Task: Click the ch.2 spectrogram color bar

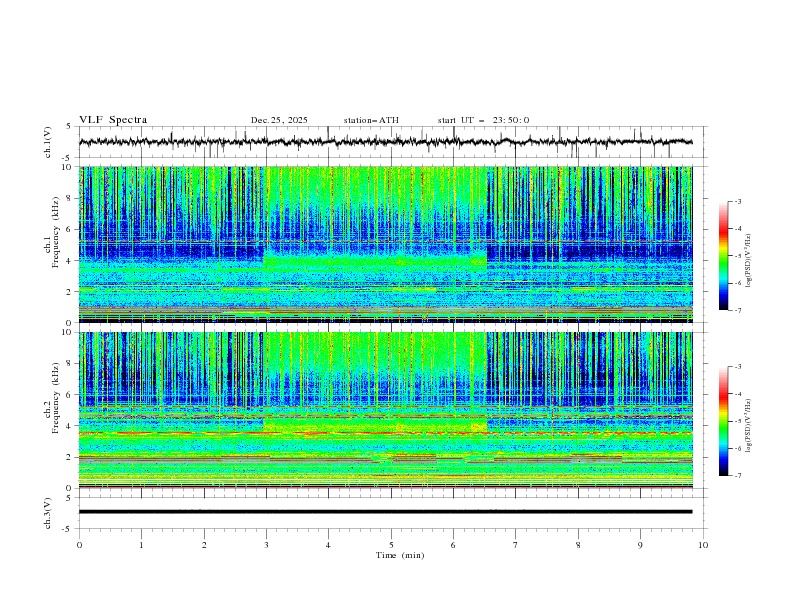Action: pyautogui.click(x=723, y=421)
